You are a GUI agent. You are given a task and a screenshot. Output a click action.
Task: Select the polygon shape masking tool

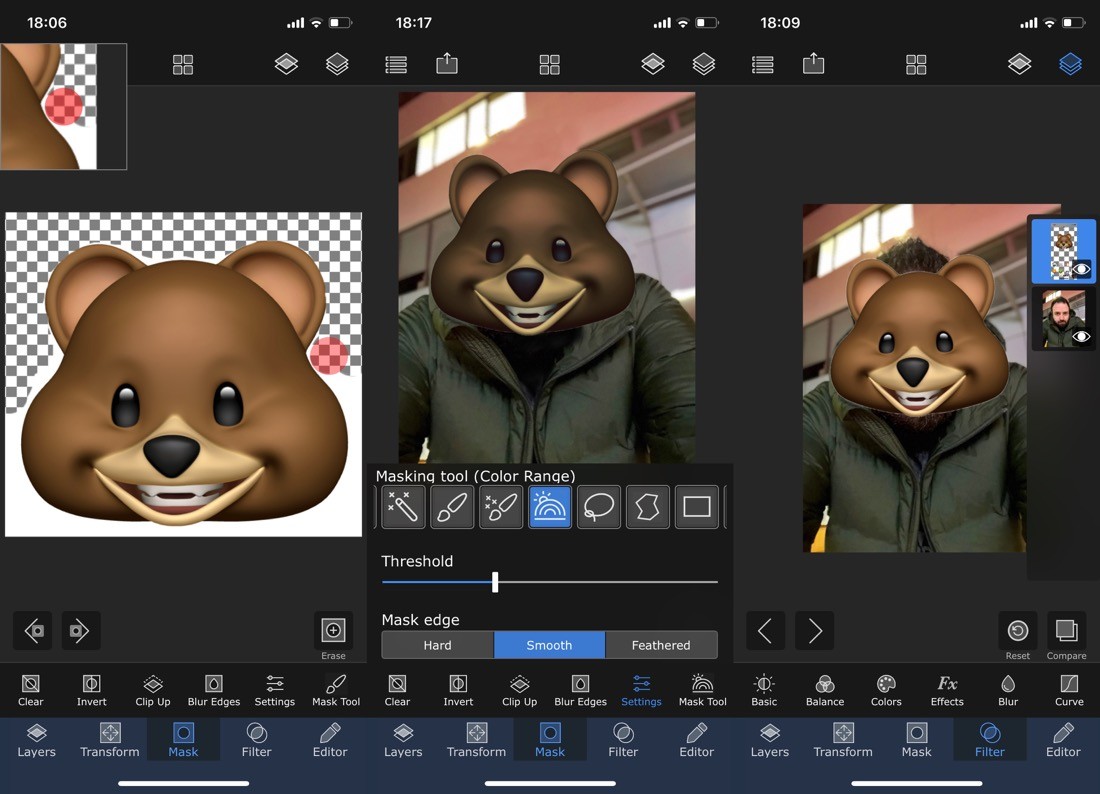pos(648,506)
